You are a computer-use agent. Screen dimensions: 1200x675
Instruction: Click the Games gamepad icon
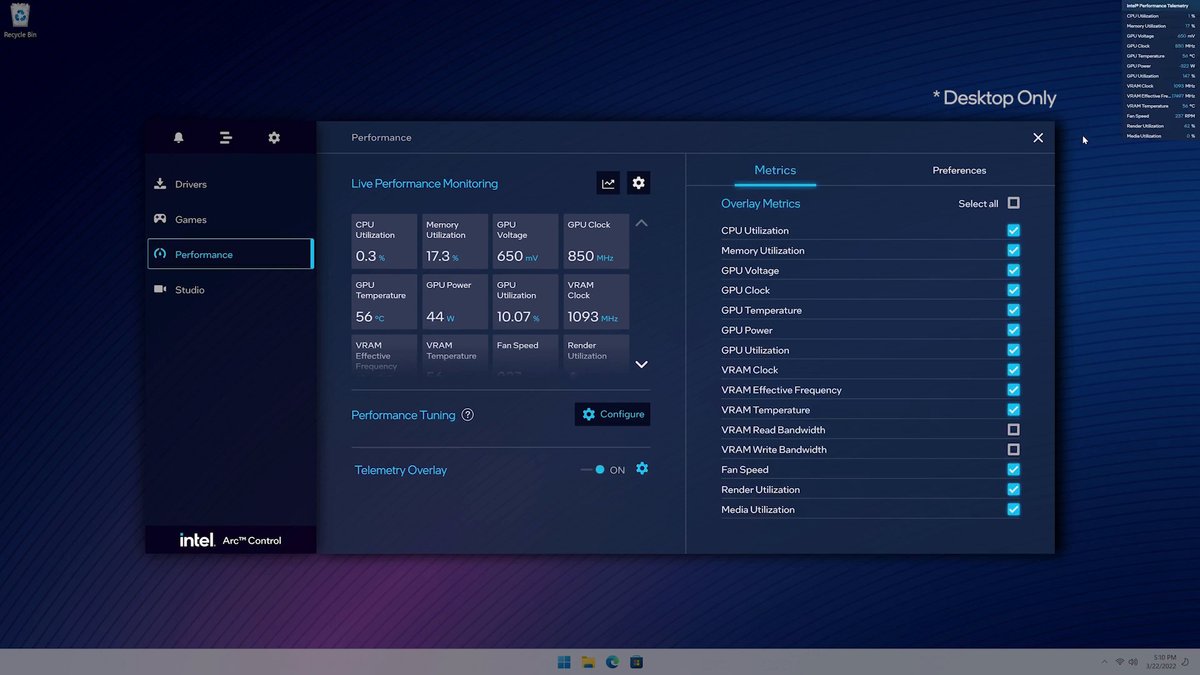[x=160, y=219]
